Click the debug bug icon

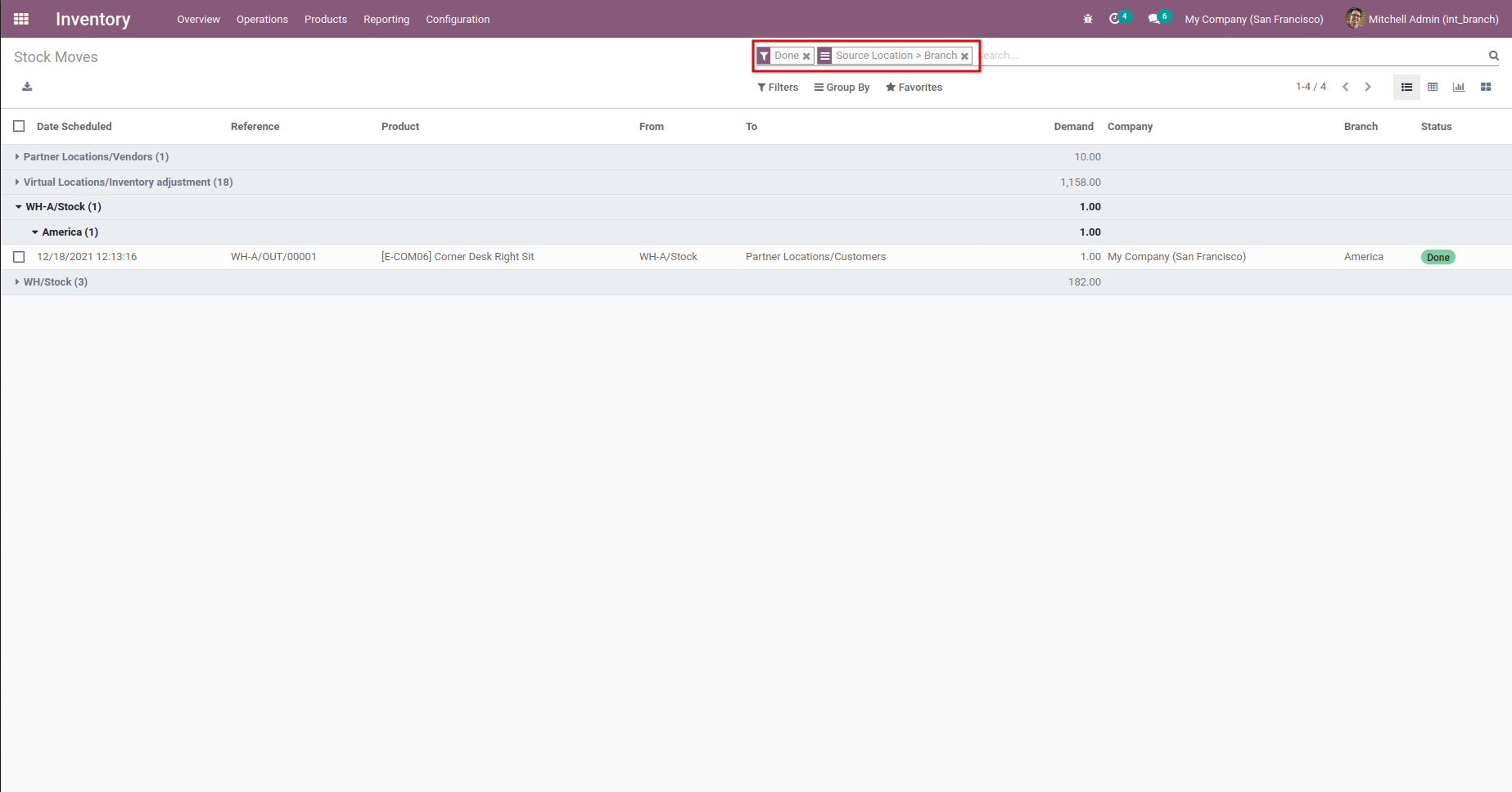(x=1088, y=19)
